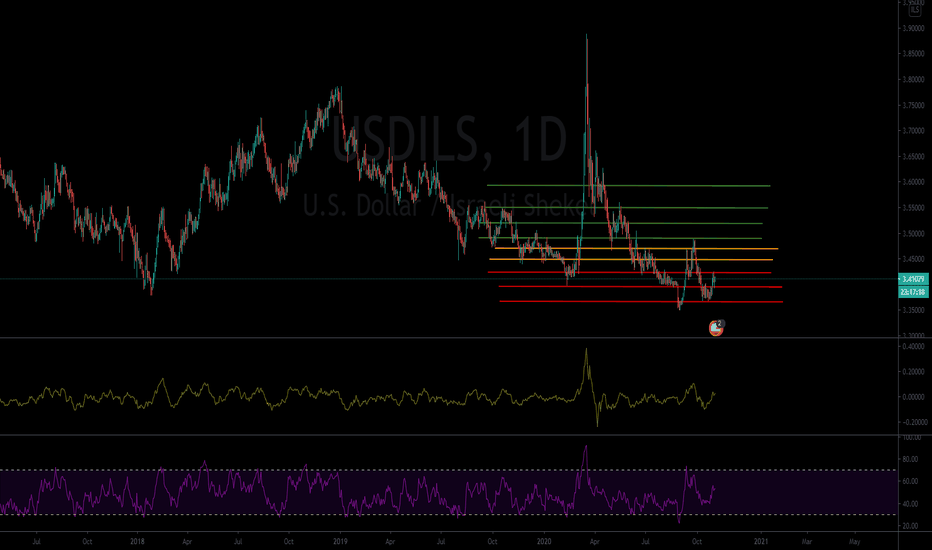Click the 3.45000 price axis label
Image resolution: width=932 pixels, height=550 pixels.
click(913, 259)
